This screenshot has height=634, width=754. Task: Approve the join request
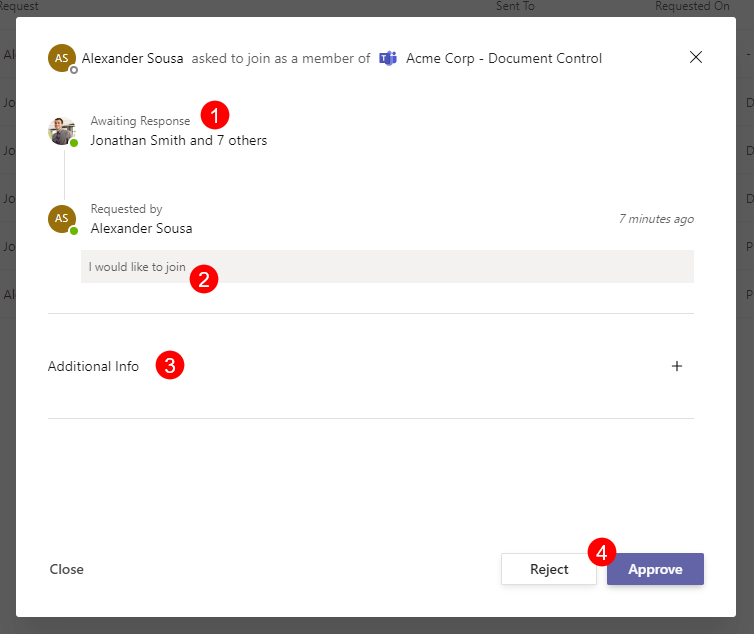coord(655,569)
